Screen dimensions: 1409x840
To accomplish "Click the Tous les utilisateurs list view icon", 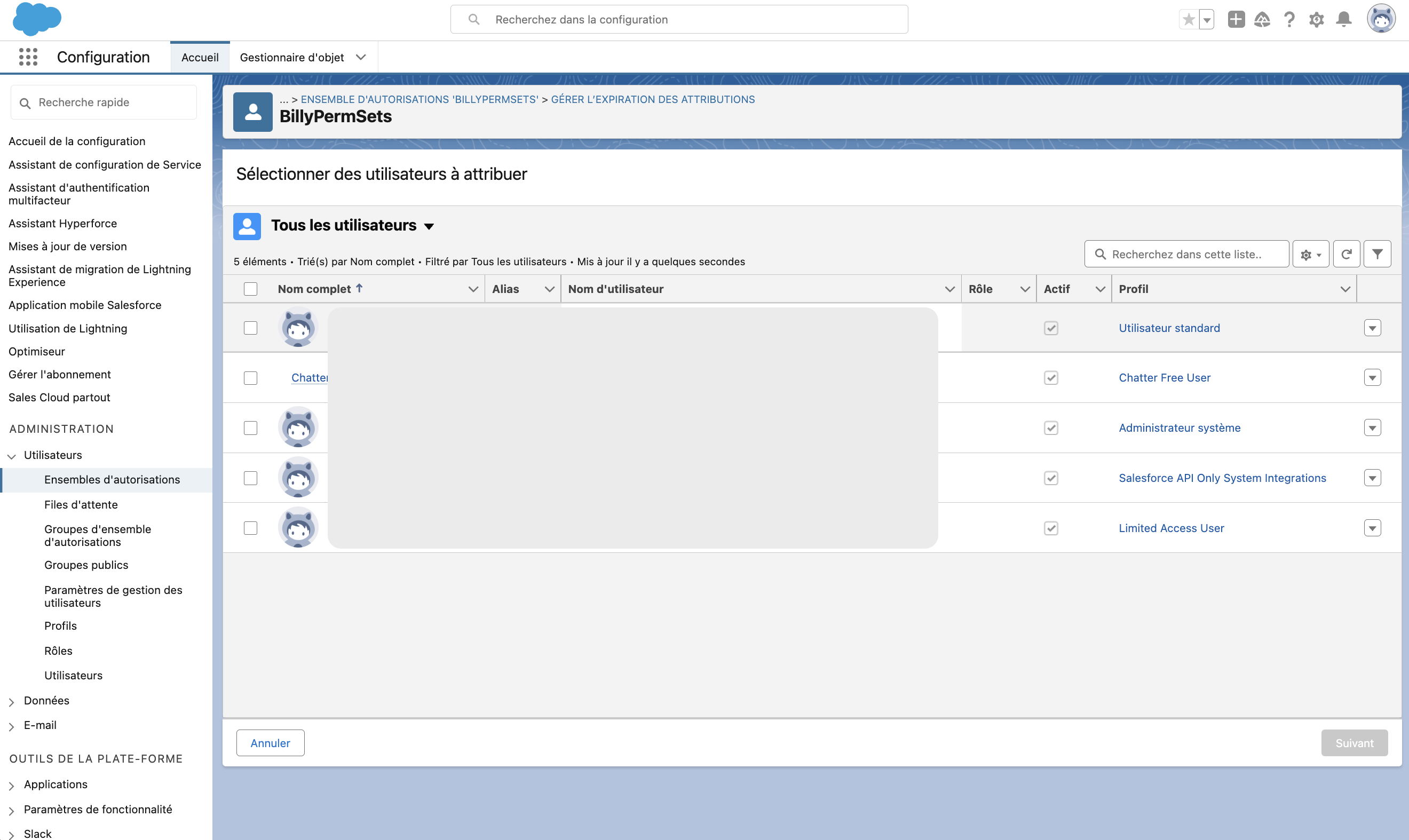I will 247,226.
